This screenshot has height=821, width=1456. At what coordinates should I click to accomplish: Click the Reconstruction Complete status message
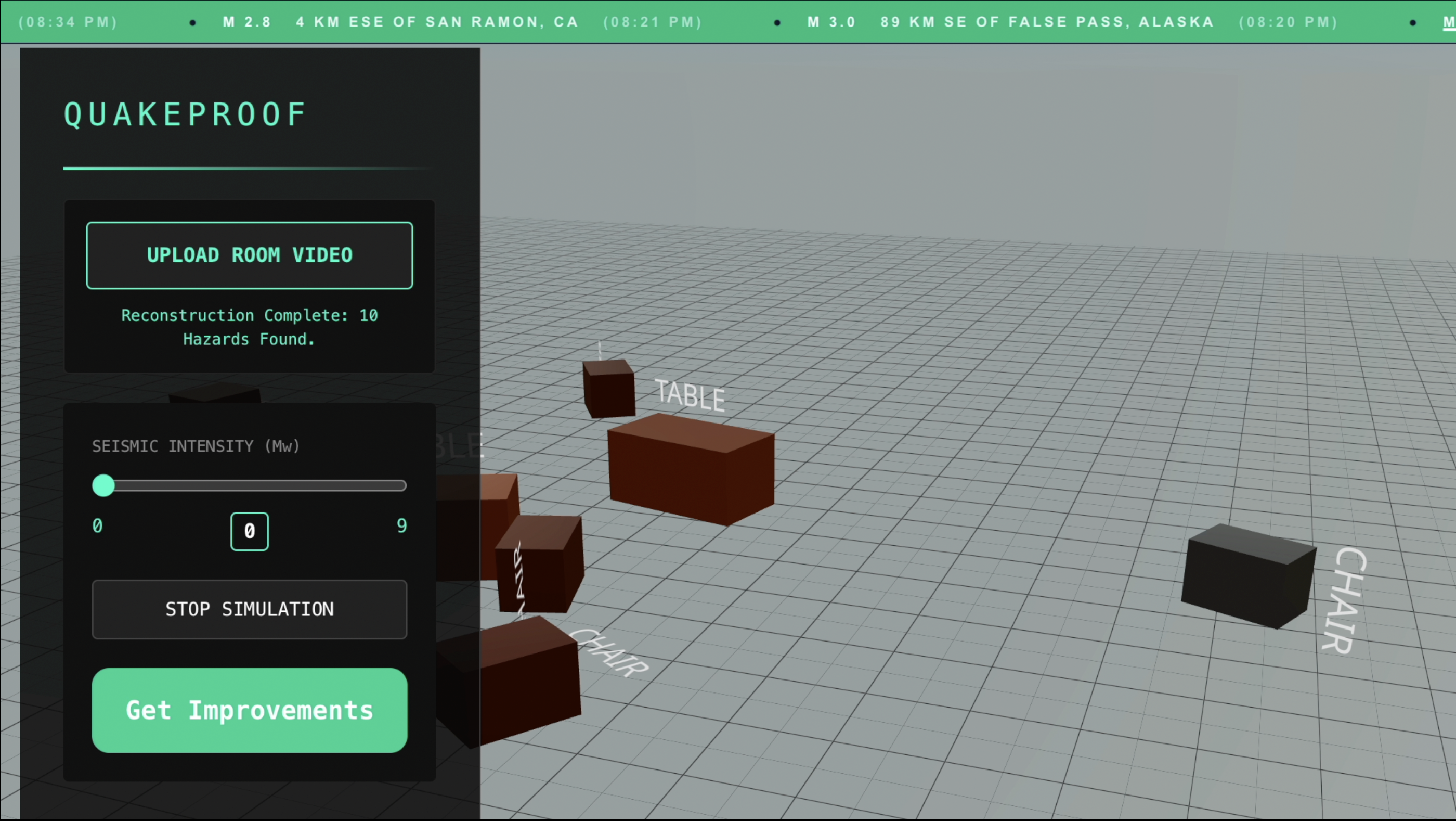[249, 327]
